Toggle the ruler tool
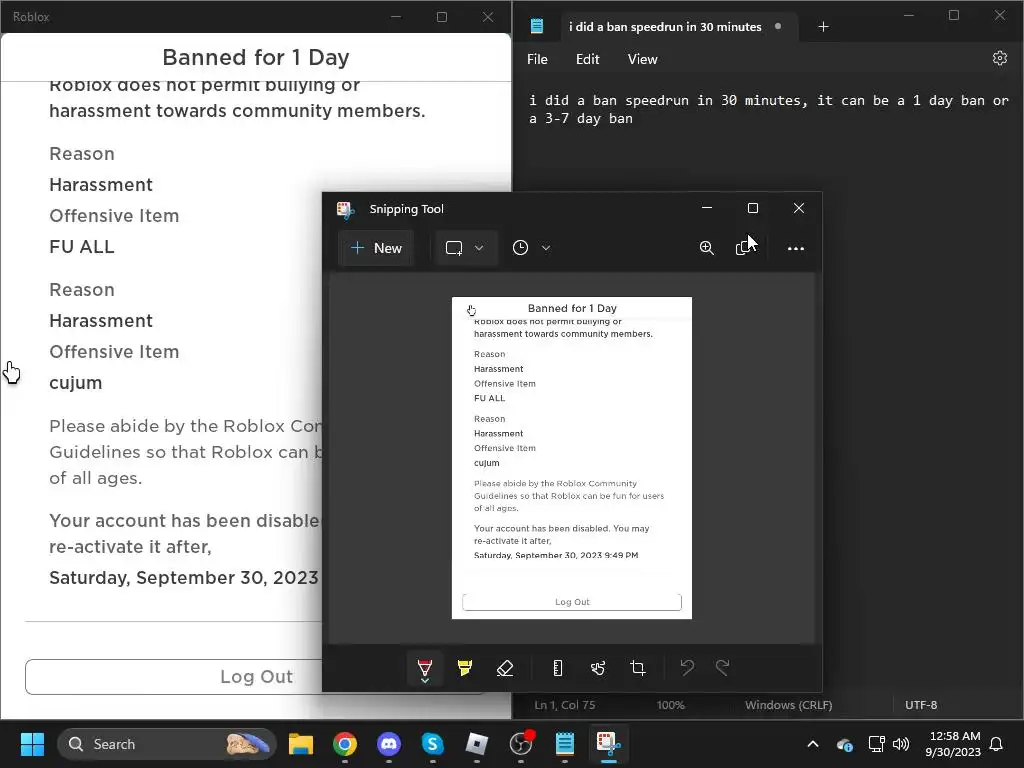 click(558, 668)
